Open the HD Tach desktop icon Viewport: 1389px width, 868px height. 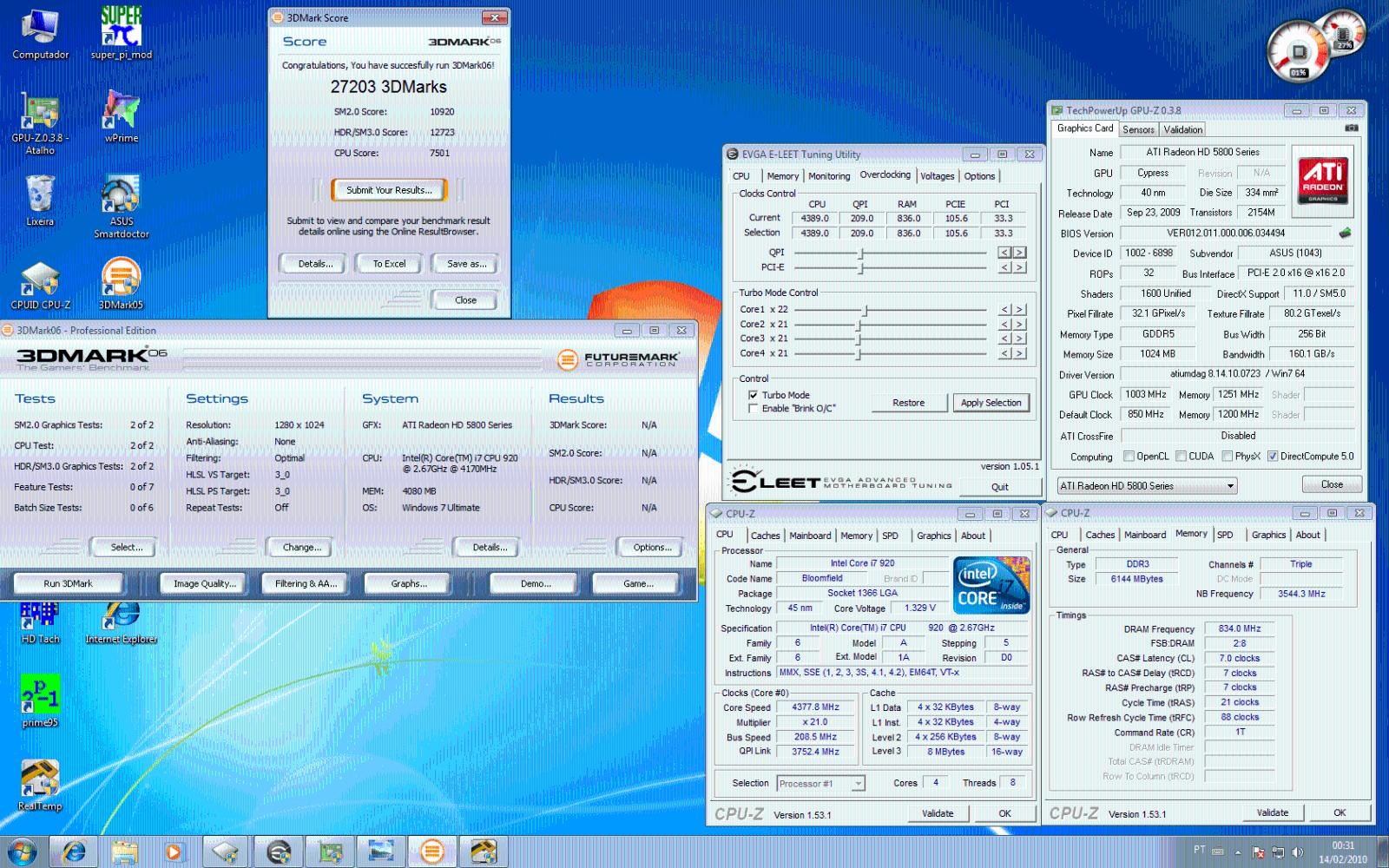coord(40,623)
